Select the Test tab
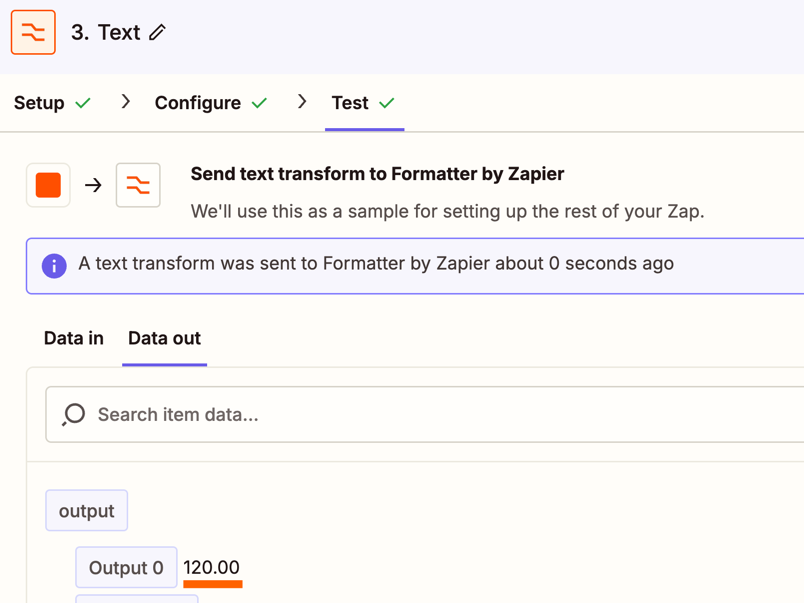The width and height of the screenshot is (804, 603). (364, 103)
